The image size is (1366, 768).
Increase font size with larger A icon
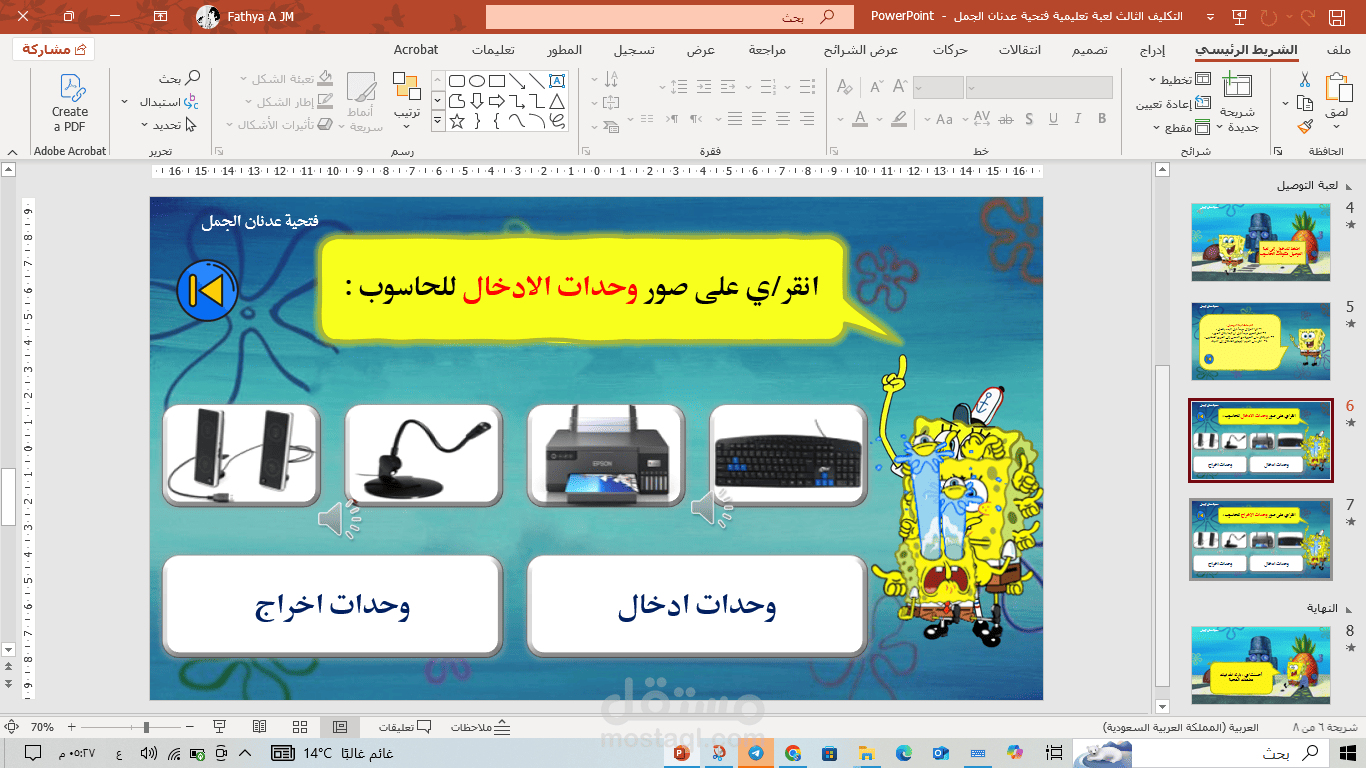coord(902,87)
